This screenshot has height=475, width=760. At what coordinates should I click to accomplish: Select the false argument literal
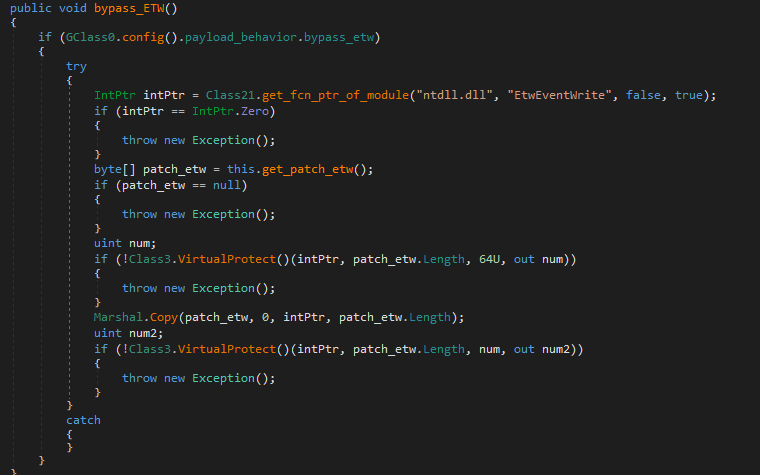pos(643,95)
